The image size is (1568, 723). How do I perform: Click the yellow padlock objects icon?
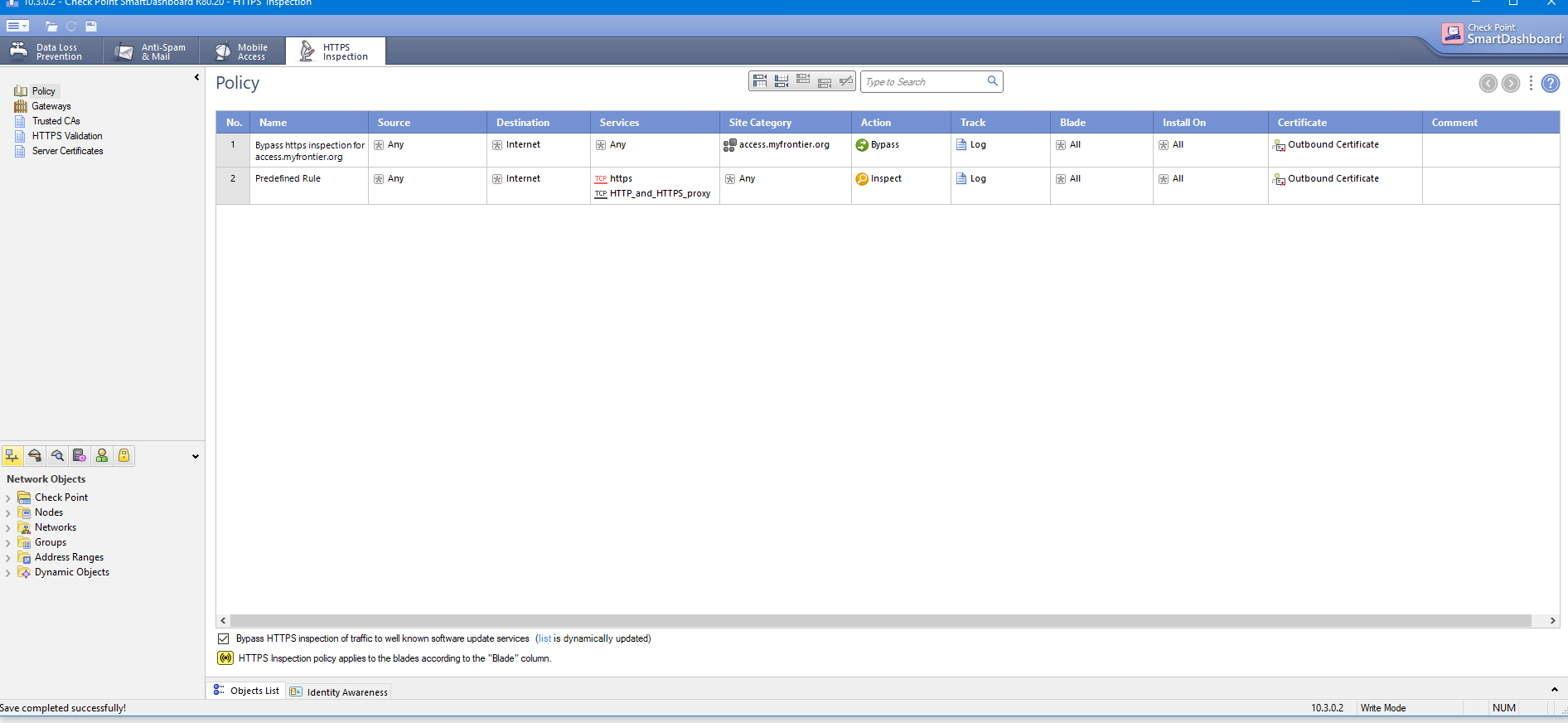pos(123,456)
